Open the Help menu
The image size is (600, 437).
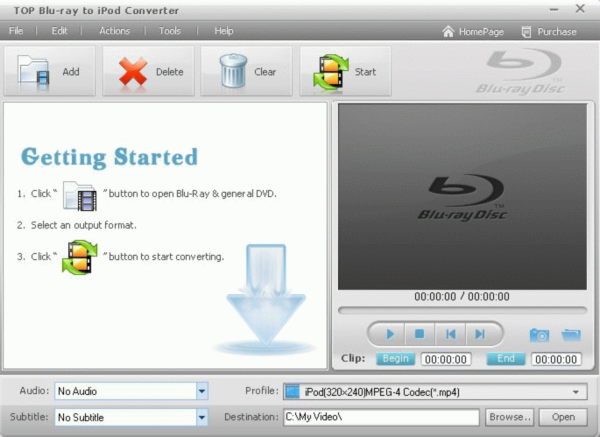223,31
